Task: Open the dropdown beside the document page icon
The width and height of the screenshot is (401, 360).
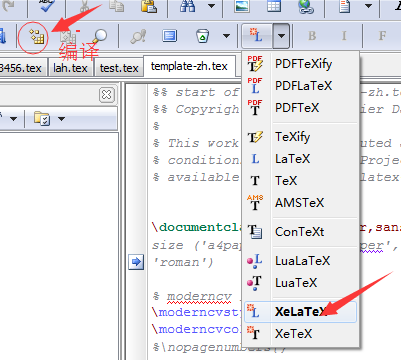Action: click(x=368, y=6)
